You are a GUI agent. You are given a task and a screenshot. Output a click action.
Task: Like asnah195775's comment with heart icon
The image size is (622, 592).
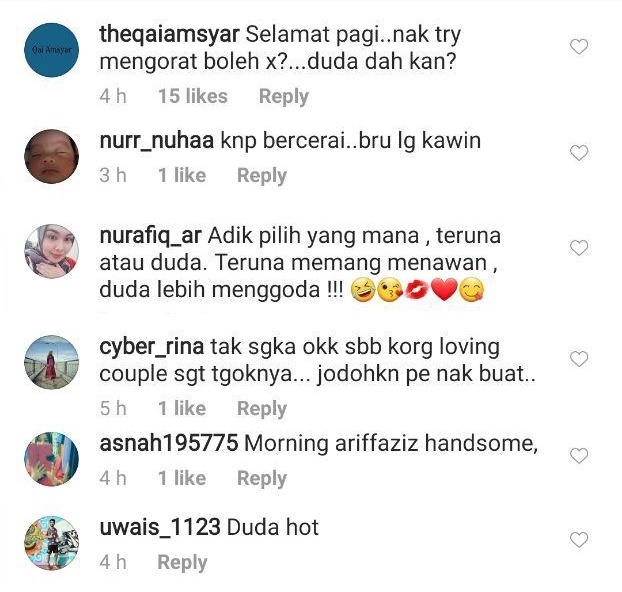tap(579, 456)
